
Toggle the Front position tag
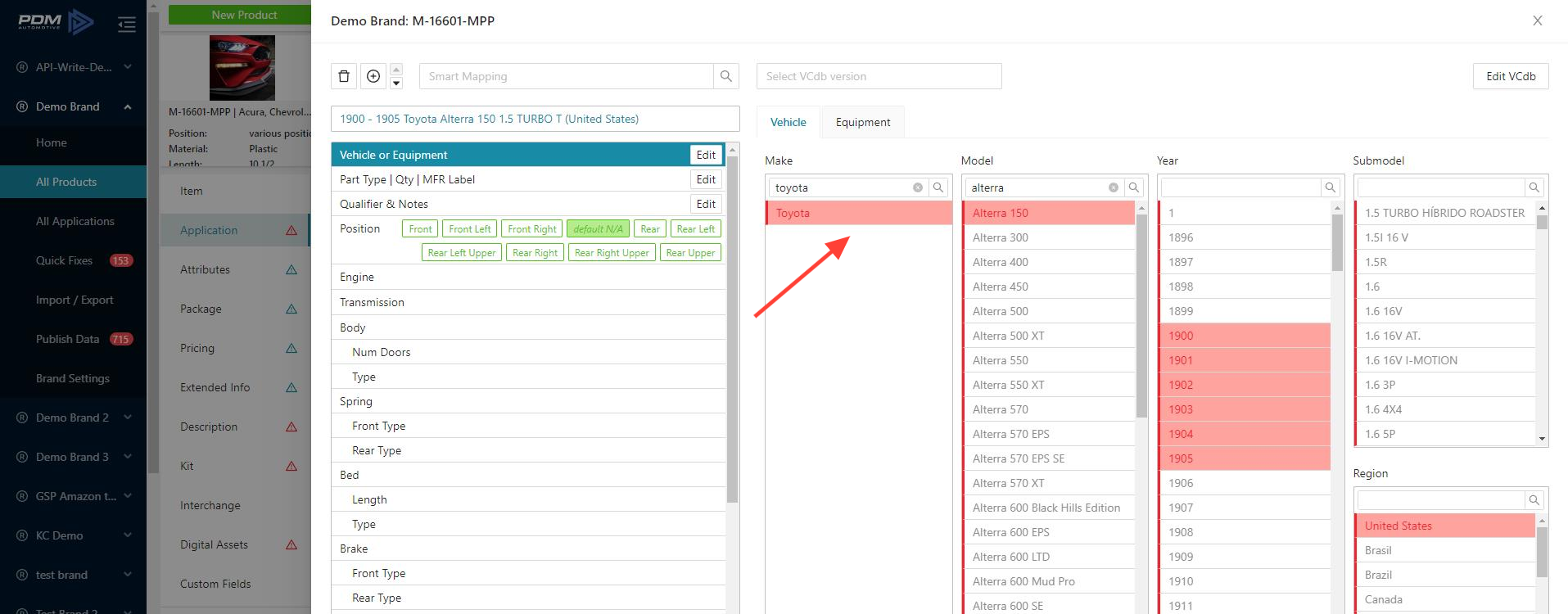(x=420, y=229)
